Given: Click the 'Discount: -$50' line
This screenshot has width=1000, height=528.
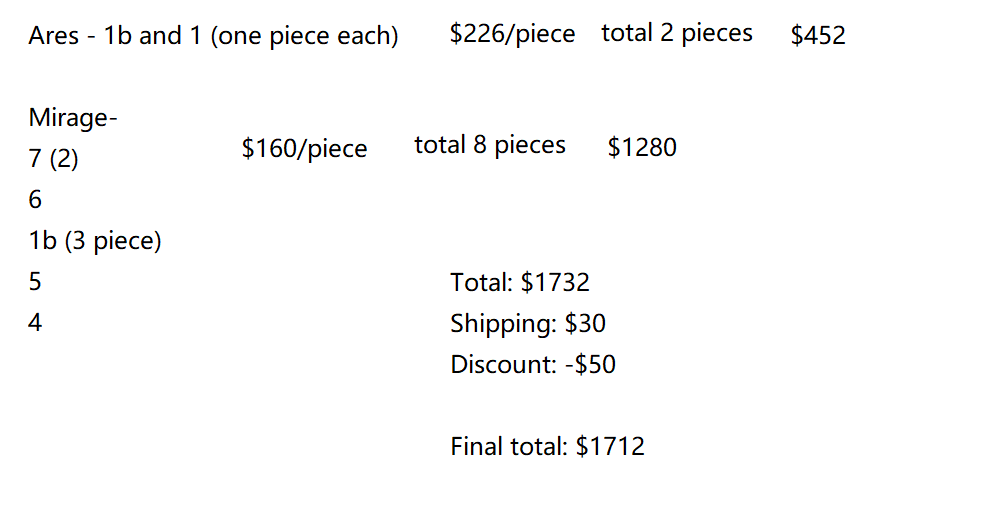Looking at the screenshot, I should pos(532,364).
